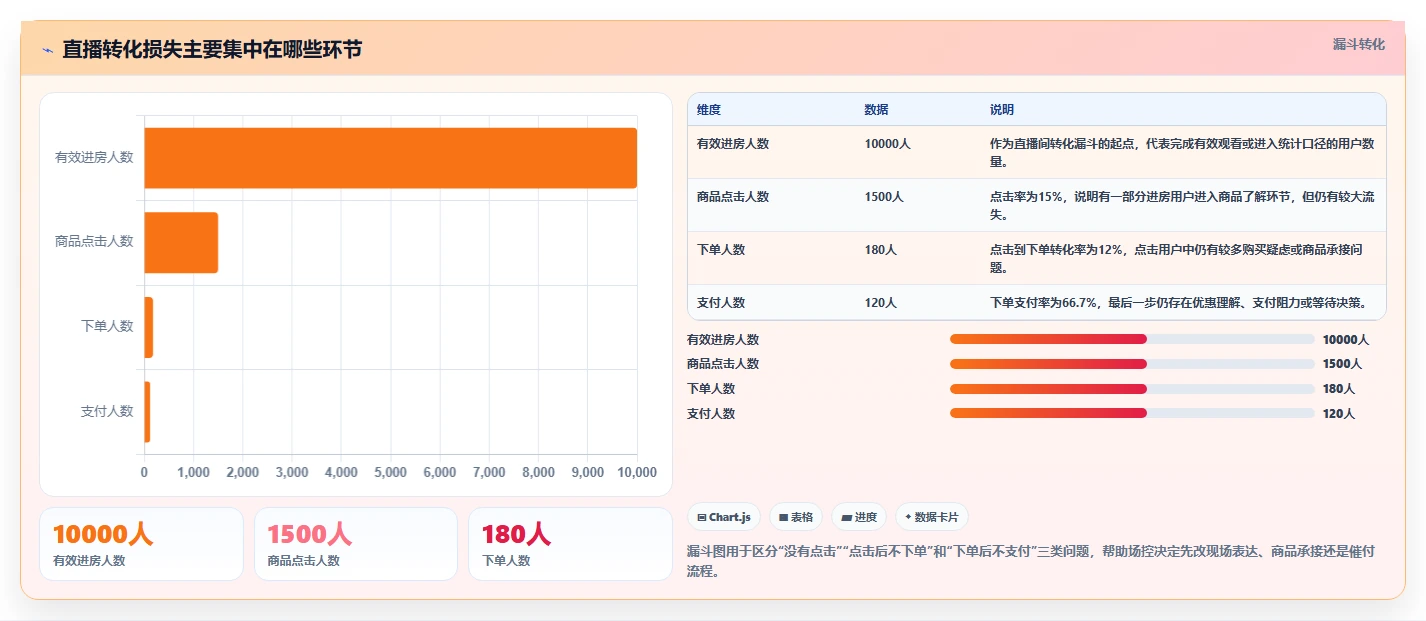Click the orange 10000人 data card
The image size is (1426, 621).
coord(141,544)
